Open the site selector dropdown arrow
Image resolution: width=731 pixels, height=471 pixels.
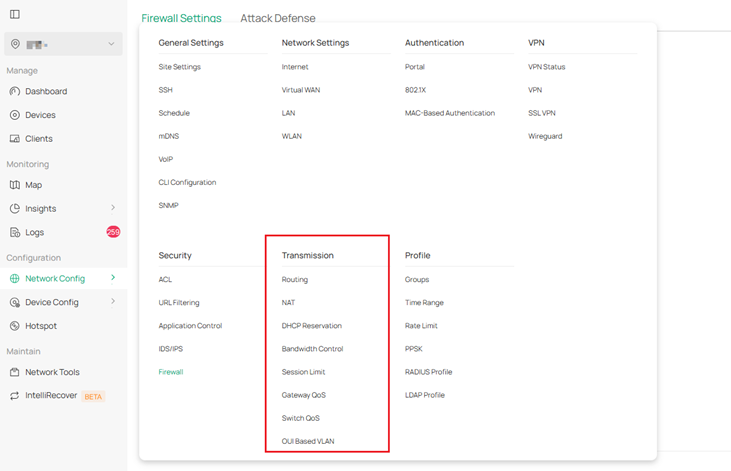(111, 44)
